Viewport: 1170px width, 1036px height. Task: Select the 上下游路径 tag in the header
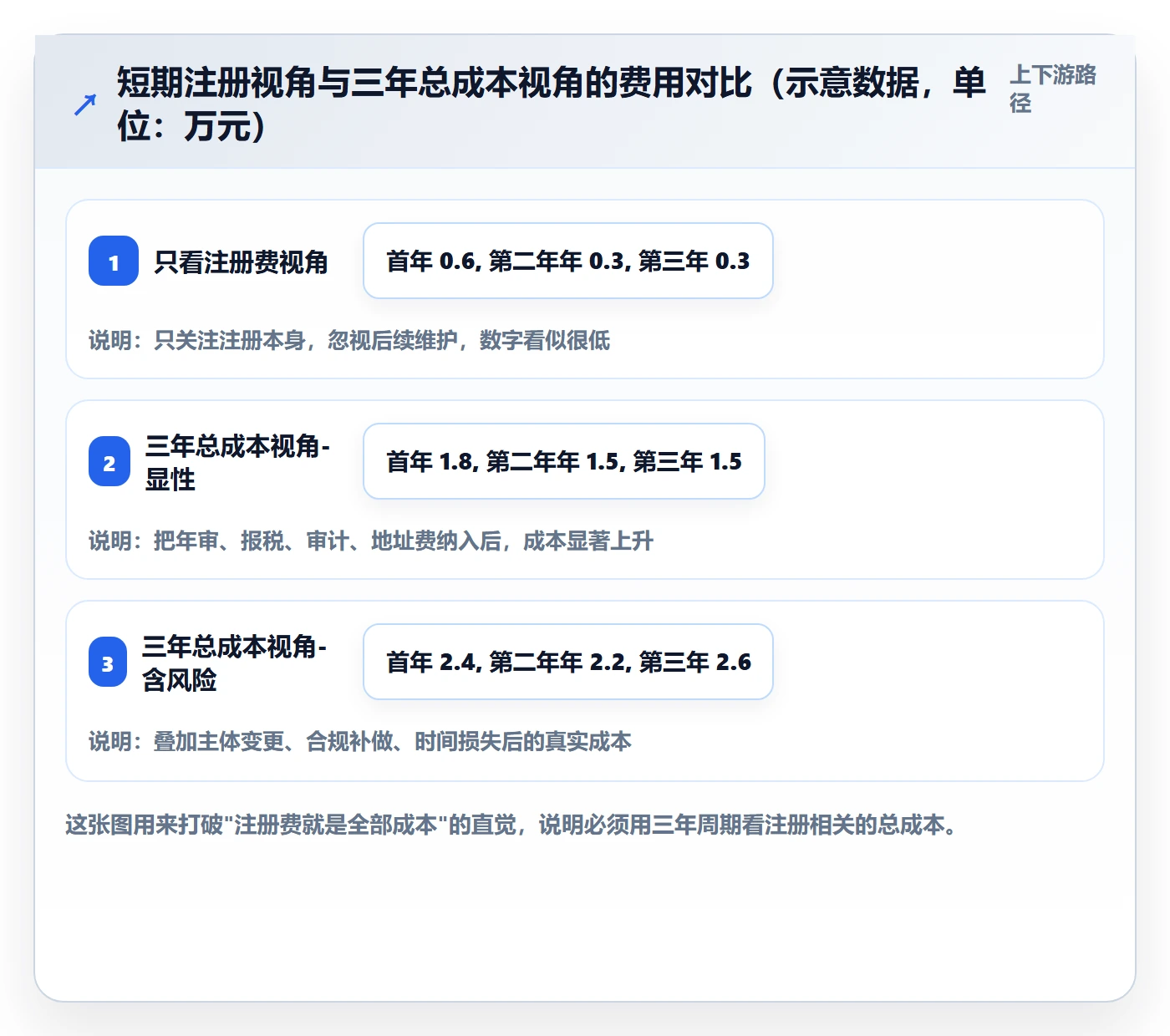coord(1053,89)
